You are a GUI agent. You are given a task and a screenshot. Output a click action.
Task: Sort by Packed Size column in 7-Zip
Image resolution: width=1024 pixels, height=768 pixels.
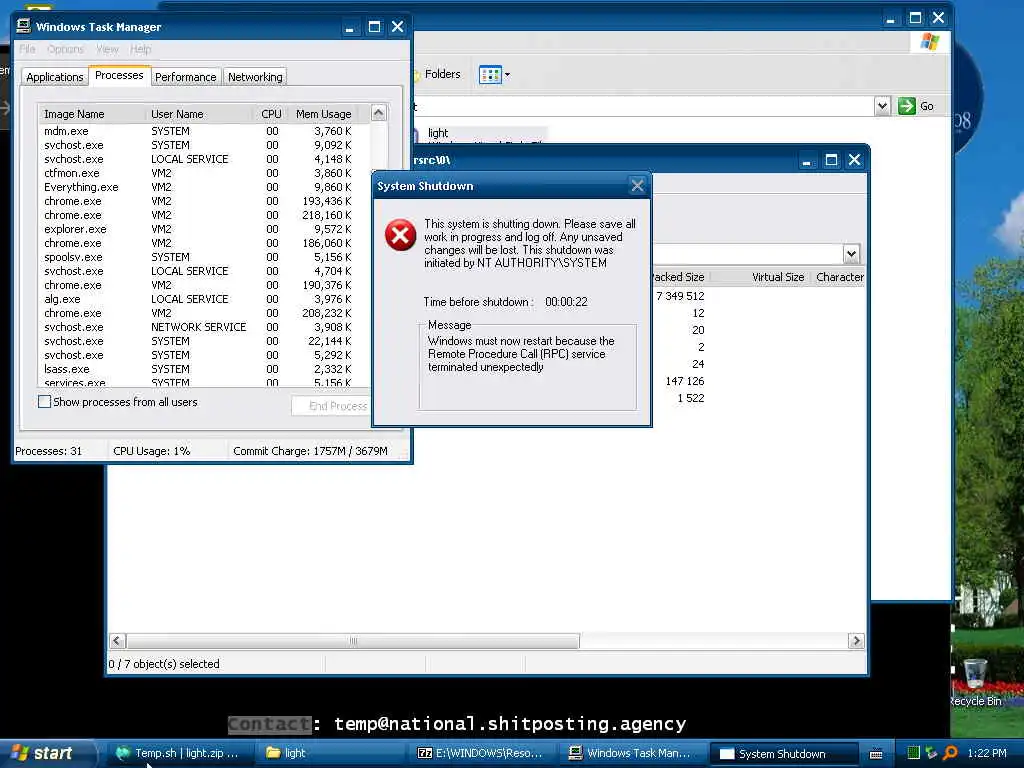pos(678,277)
